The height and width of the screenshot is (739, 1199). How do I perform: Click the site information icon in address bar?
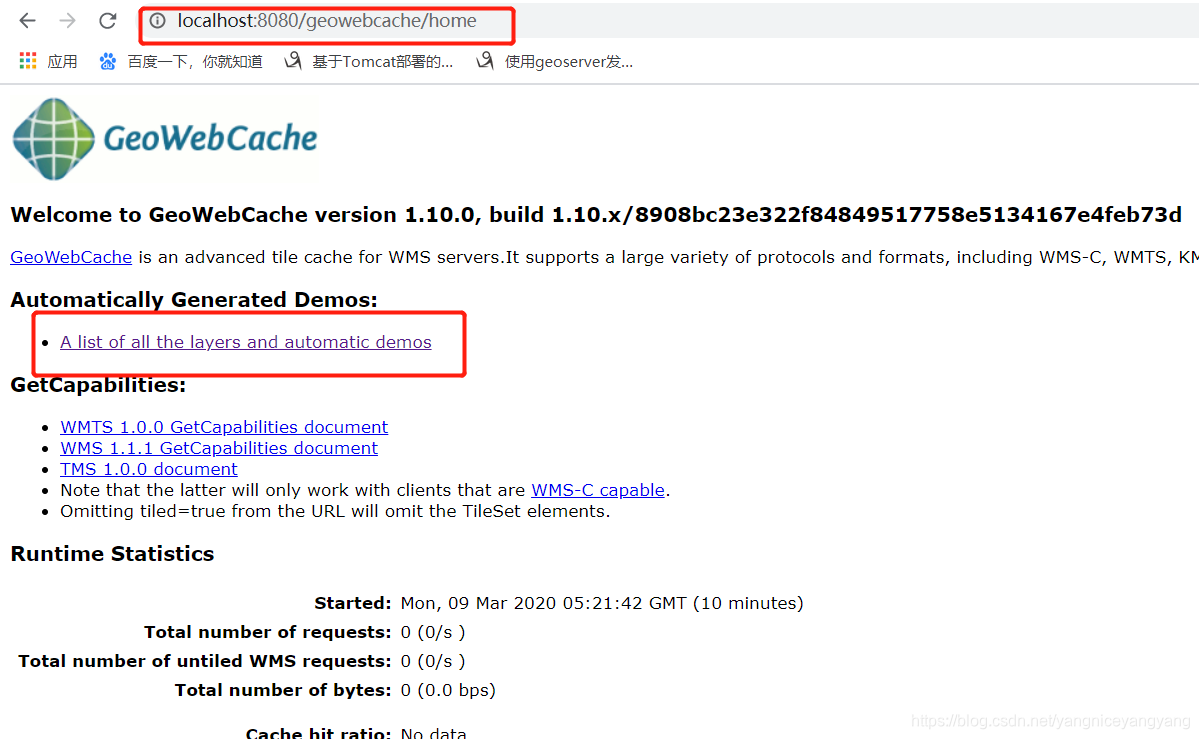[161, 20]
